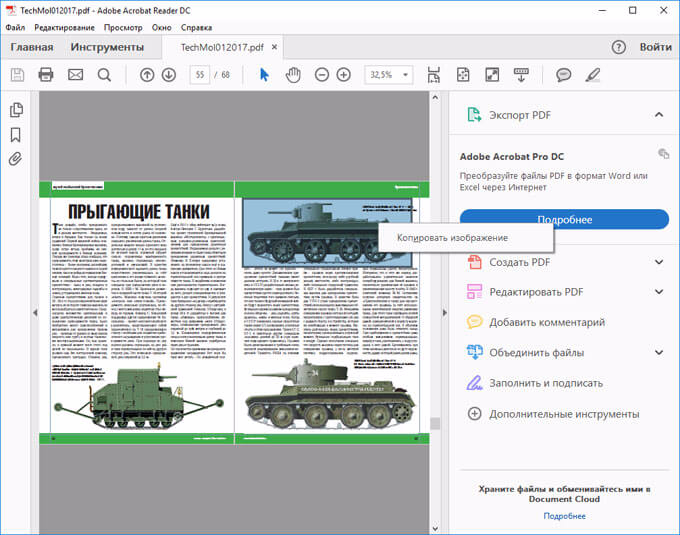Click Export PDF tool icon

[474, 115]
